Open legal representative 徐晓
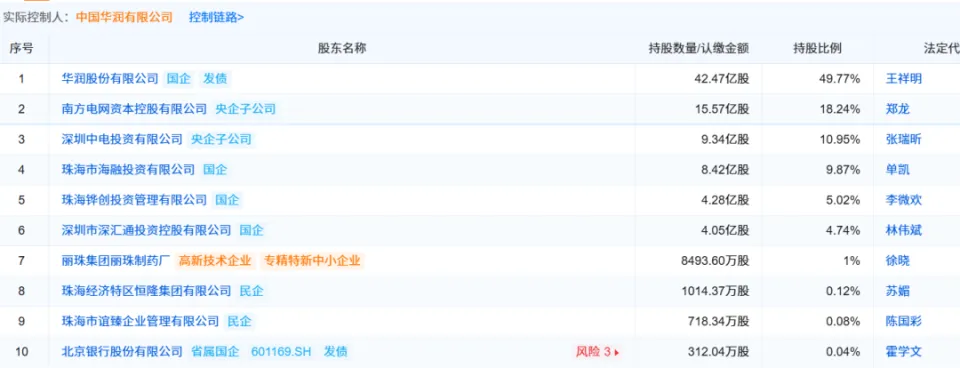This screenshot has height=368, width=960. click(x=898, y=261)
